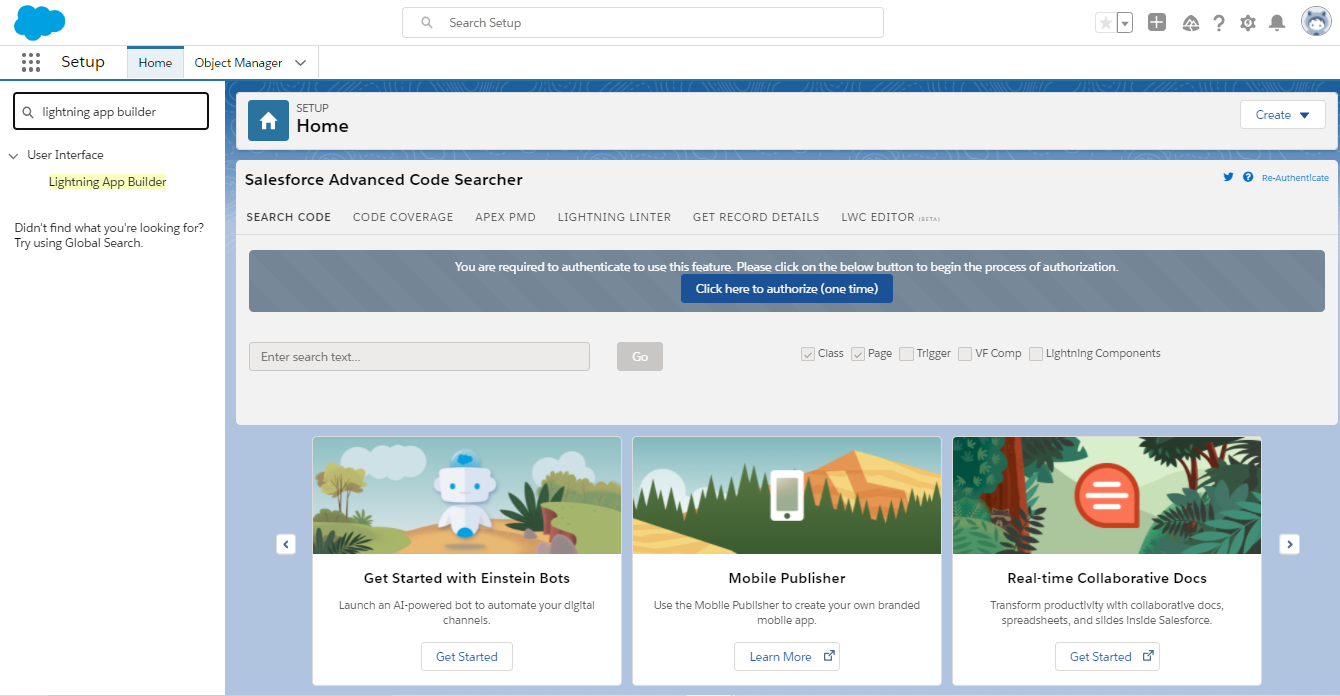Check the Lightning Components option
The width and height of the screenshot is (1340, 696).
[1036, 353]
